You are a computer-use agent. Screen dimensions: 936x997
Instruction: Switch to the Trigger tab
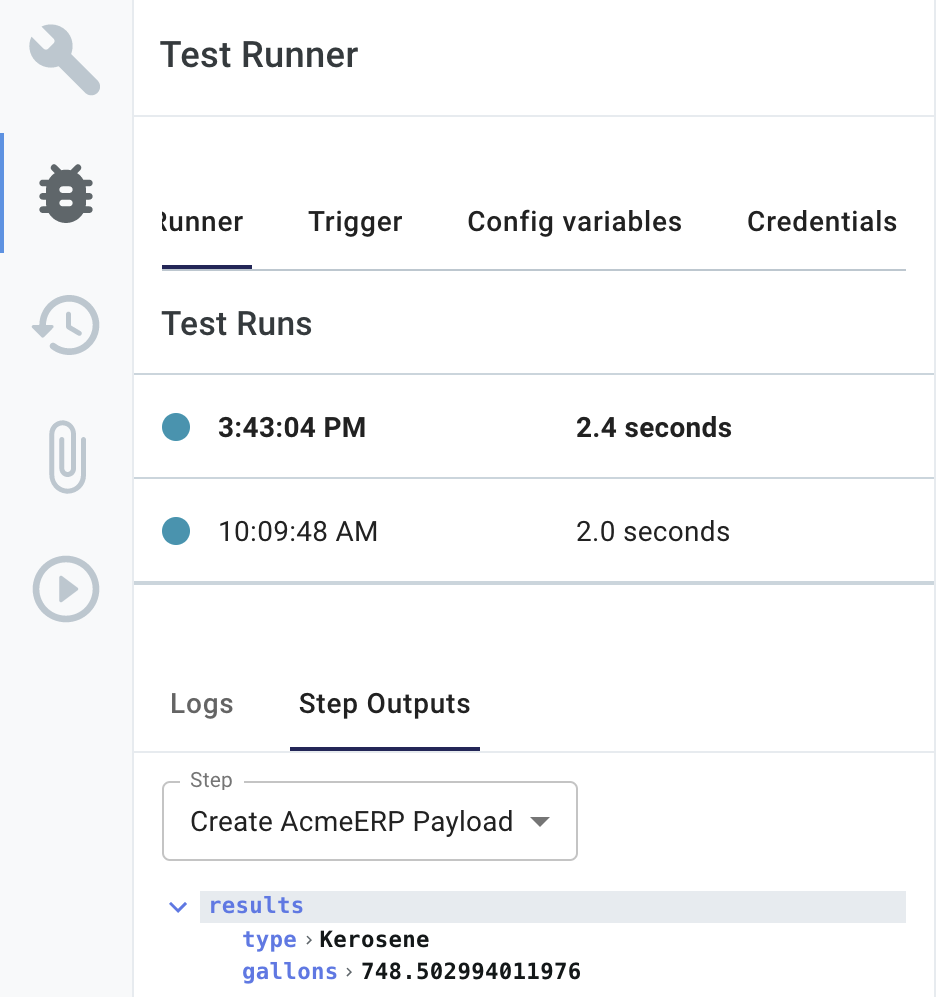(355, 222)
